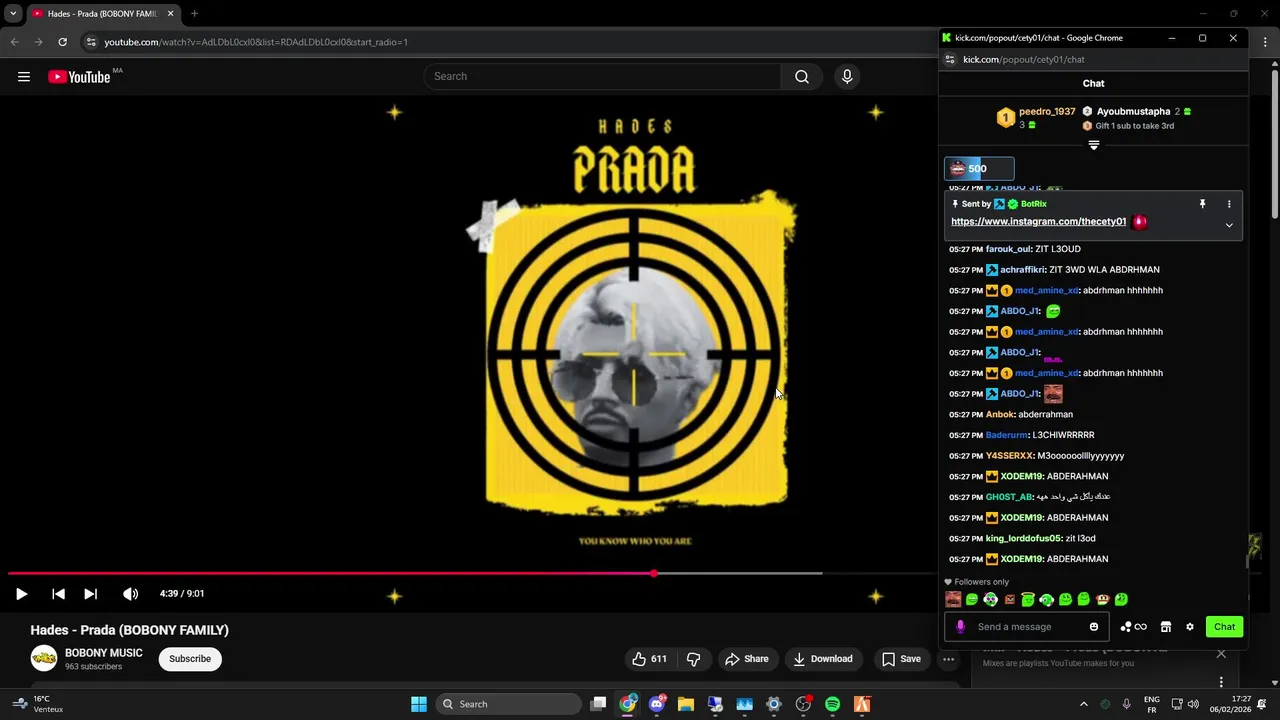Image resolution: width=1280 pixels, height=720 pixels.
Task: Select the YouTube address bar URL
Action: click(256, 42)
